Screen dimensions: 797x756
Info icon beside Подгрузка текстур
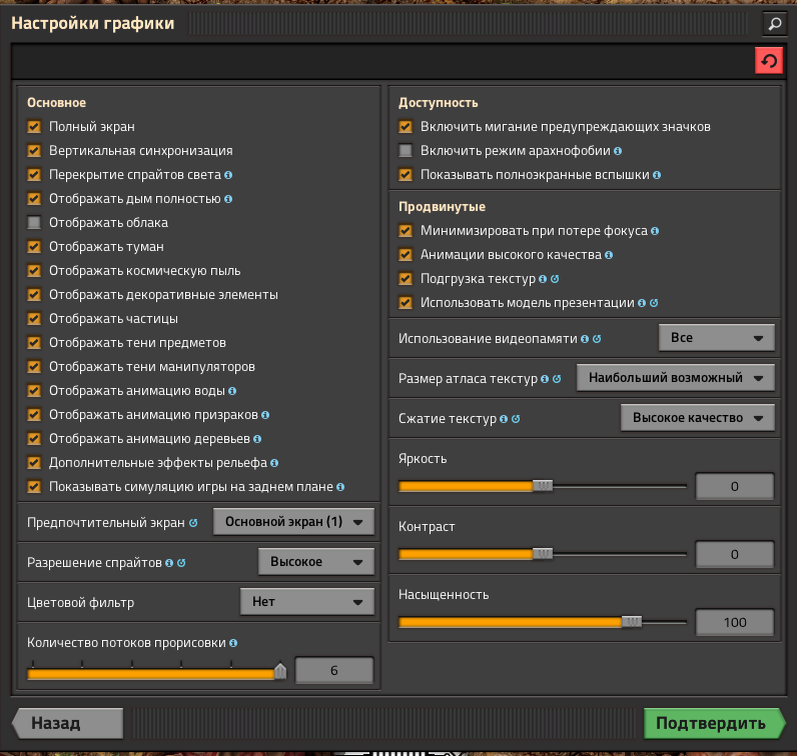click(x=543, y=279)
